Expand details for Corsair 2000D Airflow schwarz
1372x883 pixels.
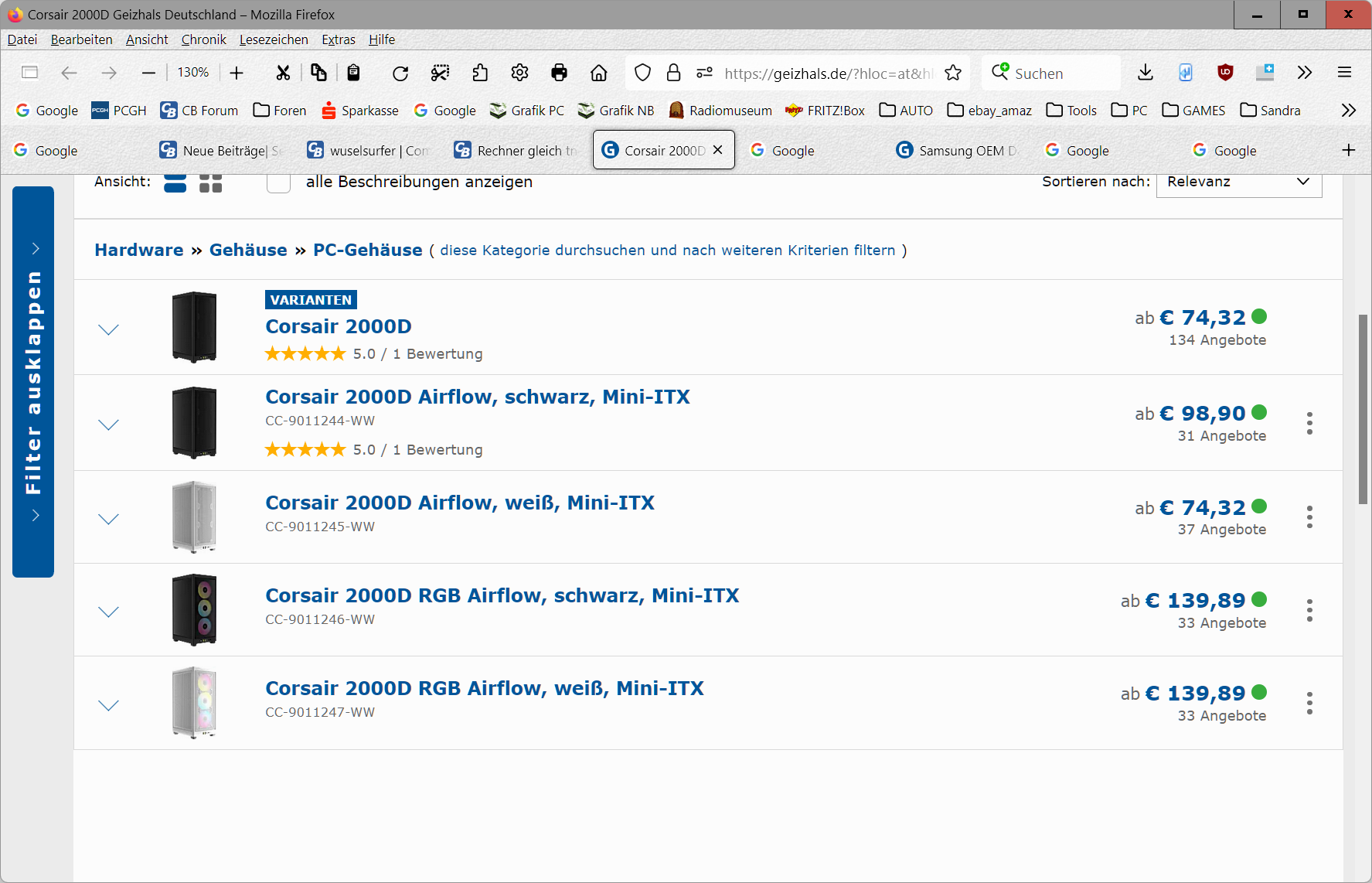click(x=109, y=425)
